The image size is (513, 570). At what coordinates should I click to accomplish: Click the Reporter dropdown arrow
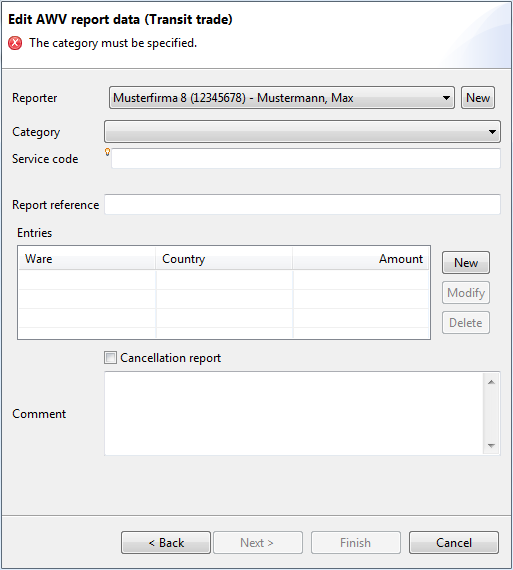click(x=446, y=98)
